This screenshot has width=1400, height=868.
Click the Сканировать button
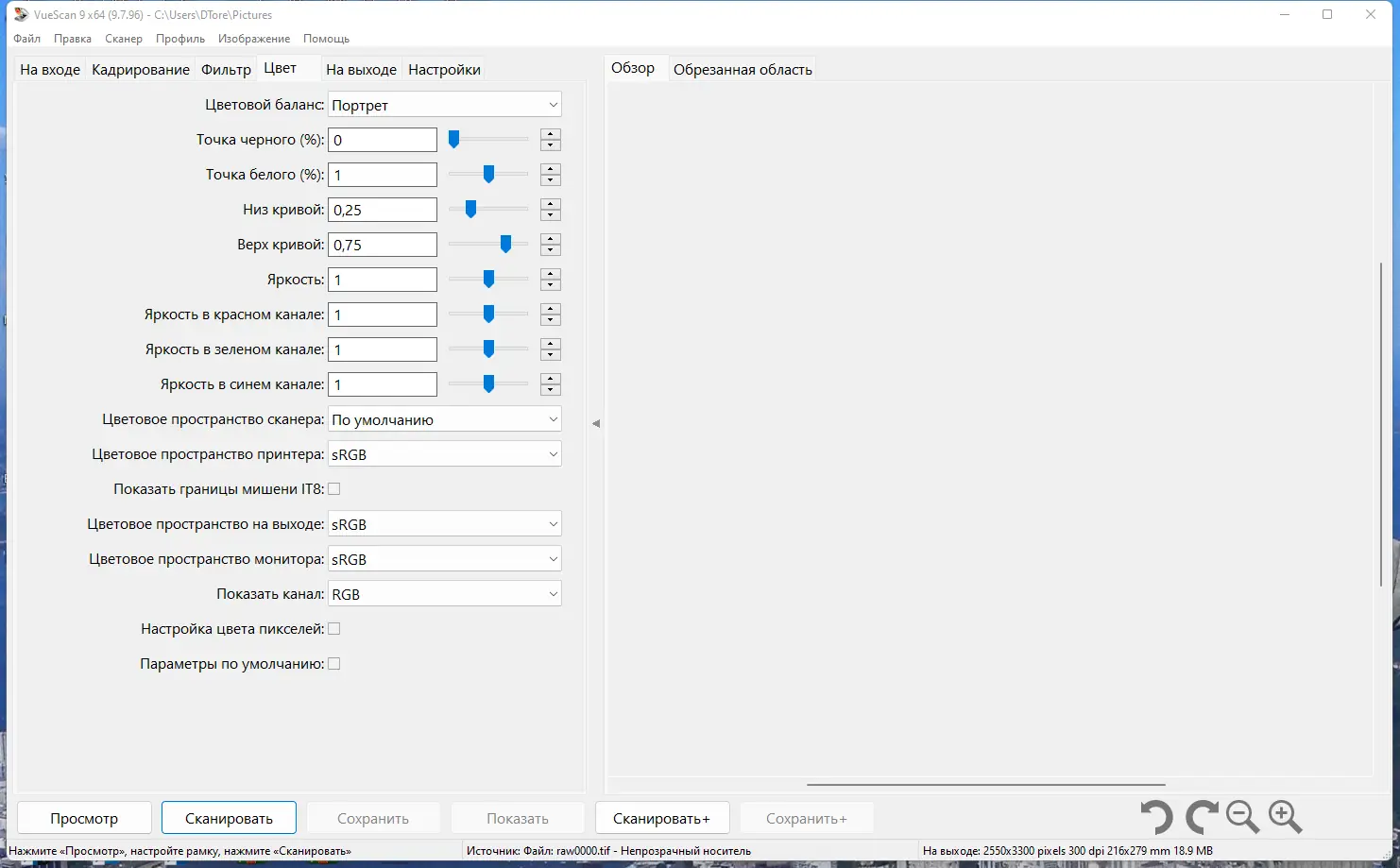pos(229,818)
